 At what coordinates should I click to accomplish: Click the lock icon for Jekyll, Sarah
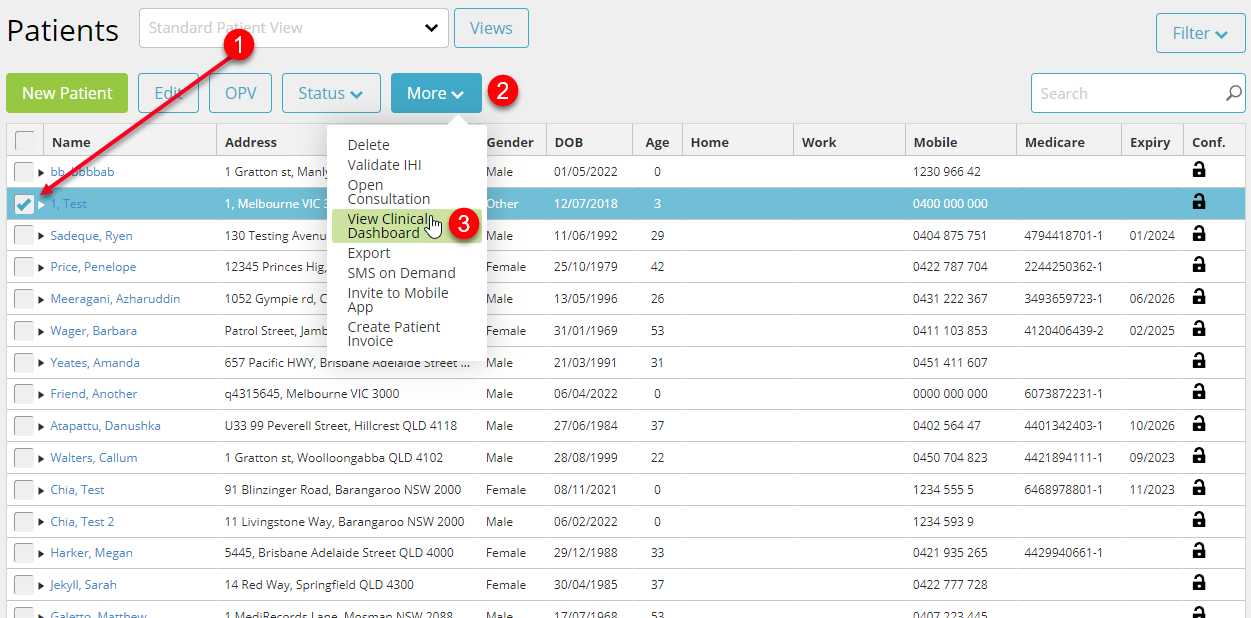click(1199, 583)
